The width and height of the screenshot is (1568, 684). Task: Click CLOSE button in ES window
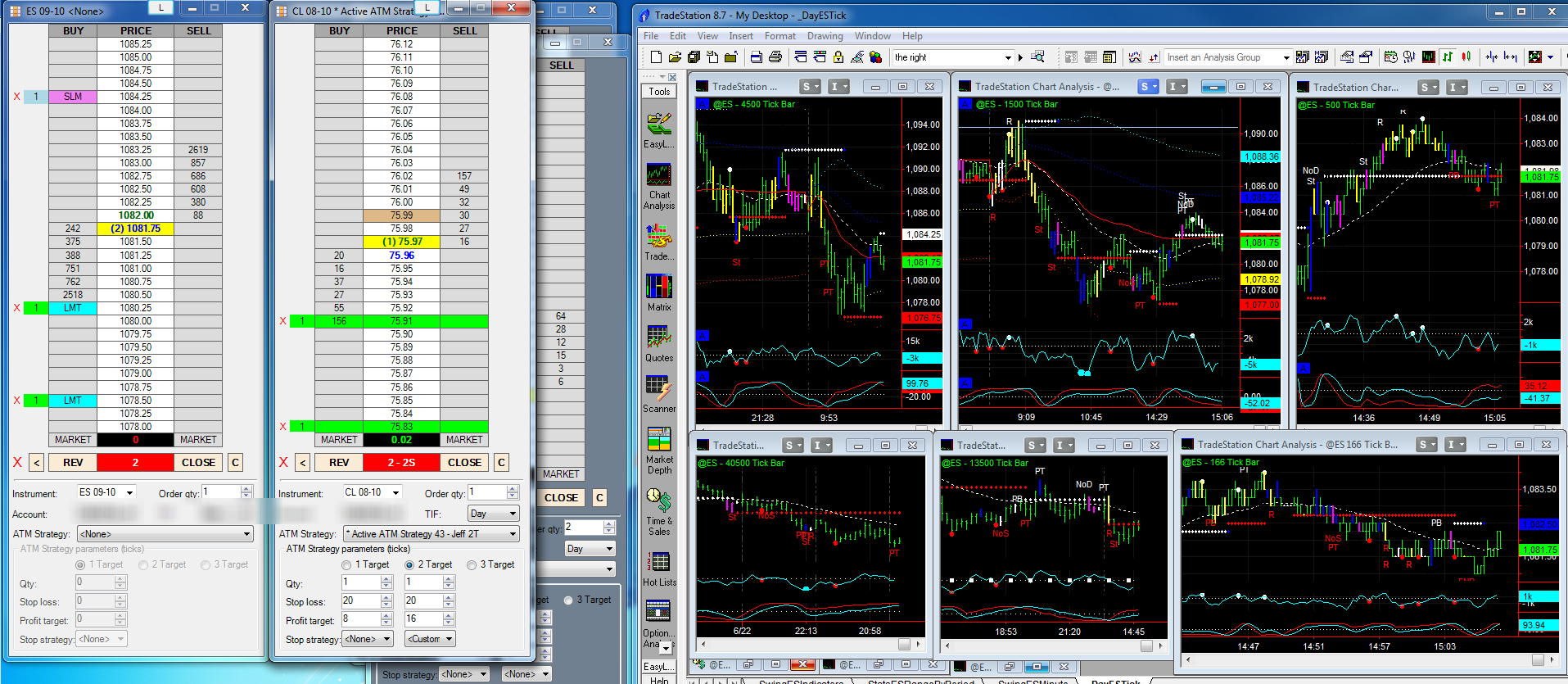click(x=198, y=462)
